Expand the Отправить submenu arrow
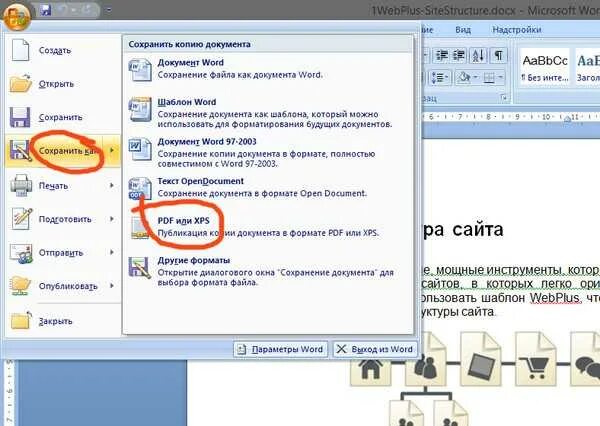600x426 pixels. pos(112,252)
